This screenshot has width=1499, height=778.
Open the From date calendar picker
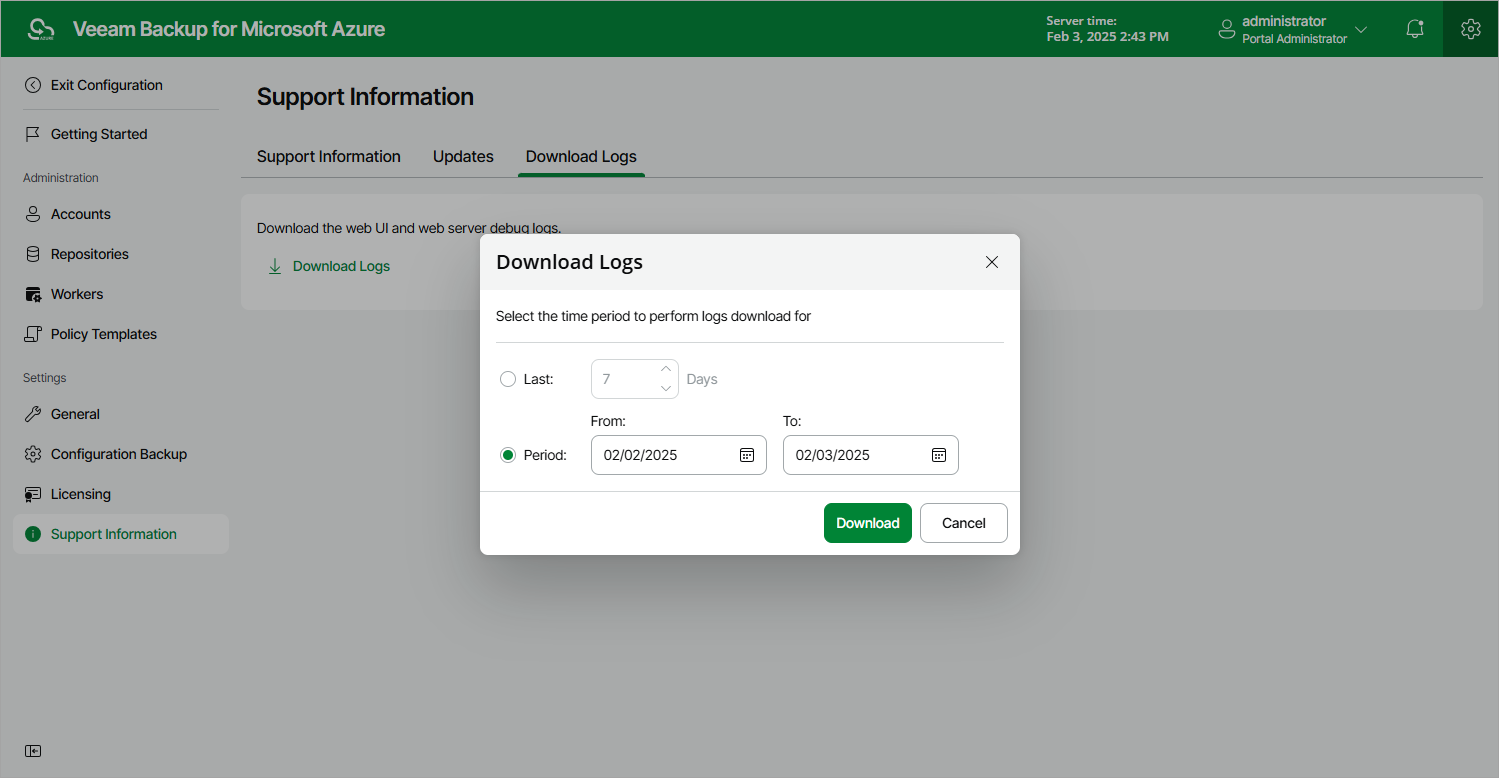747,455
